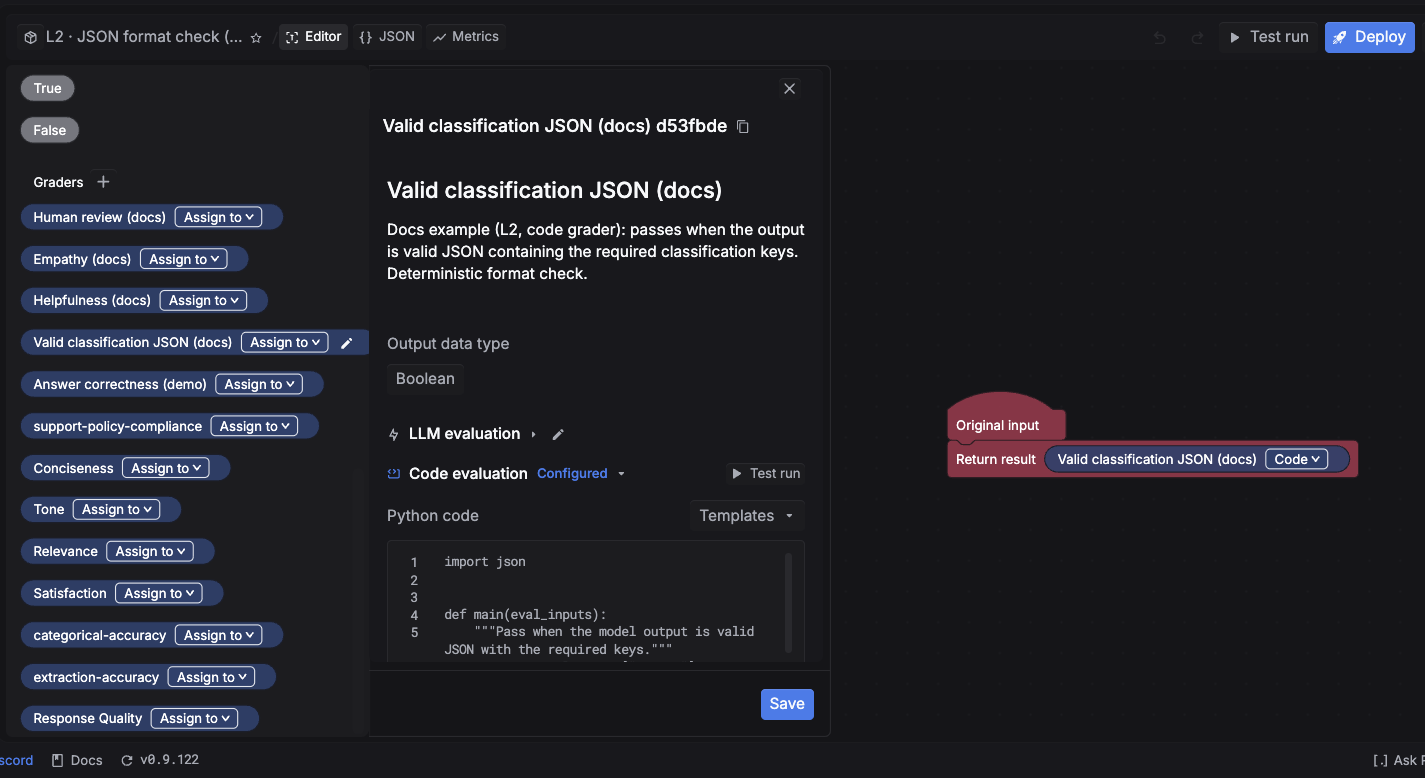Click the Deploy button
1425x778 pixels.
tap(1369, 37)
